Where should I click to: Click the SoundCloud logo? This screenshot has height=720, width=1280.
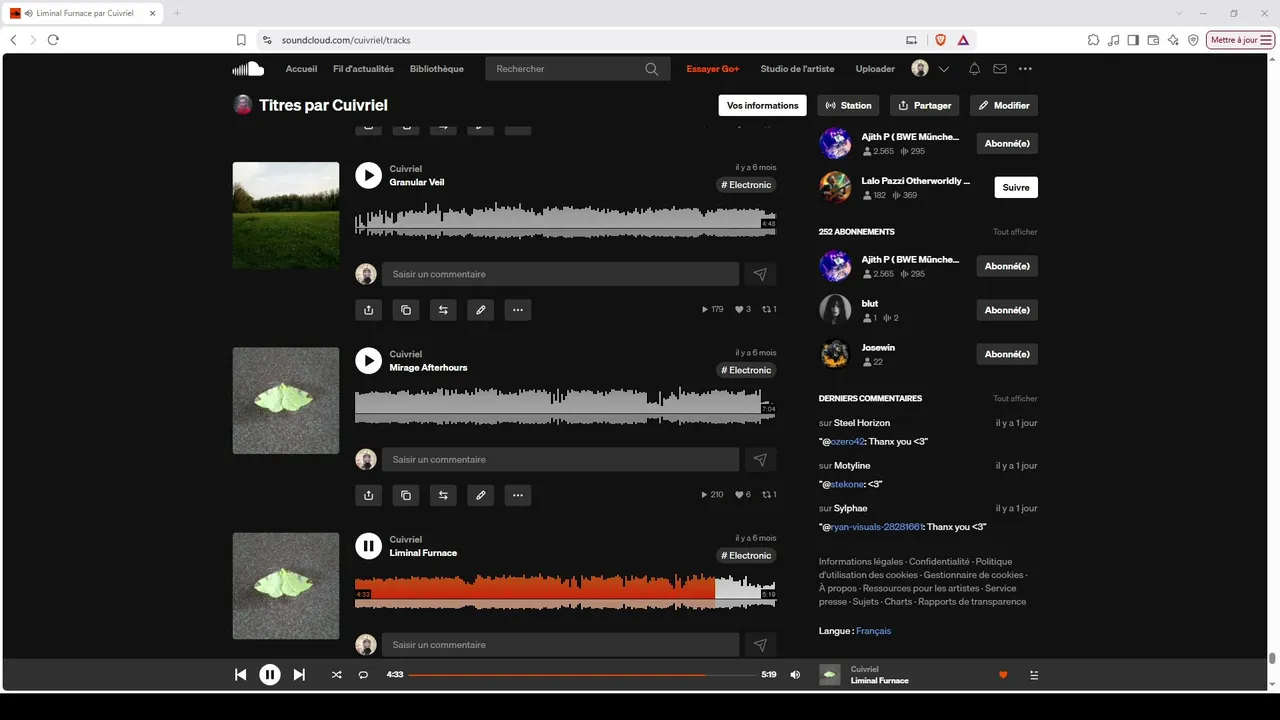(248, 69)
